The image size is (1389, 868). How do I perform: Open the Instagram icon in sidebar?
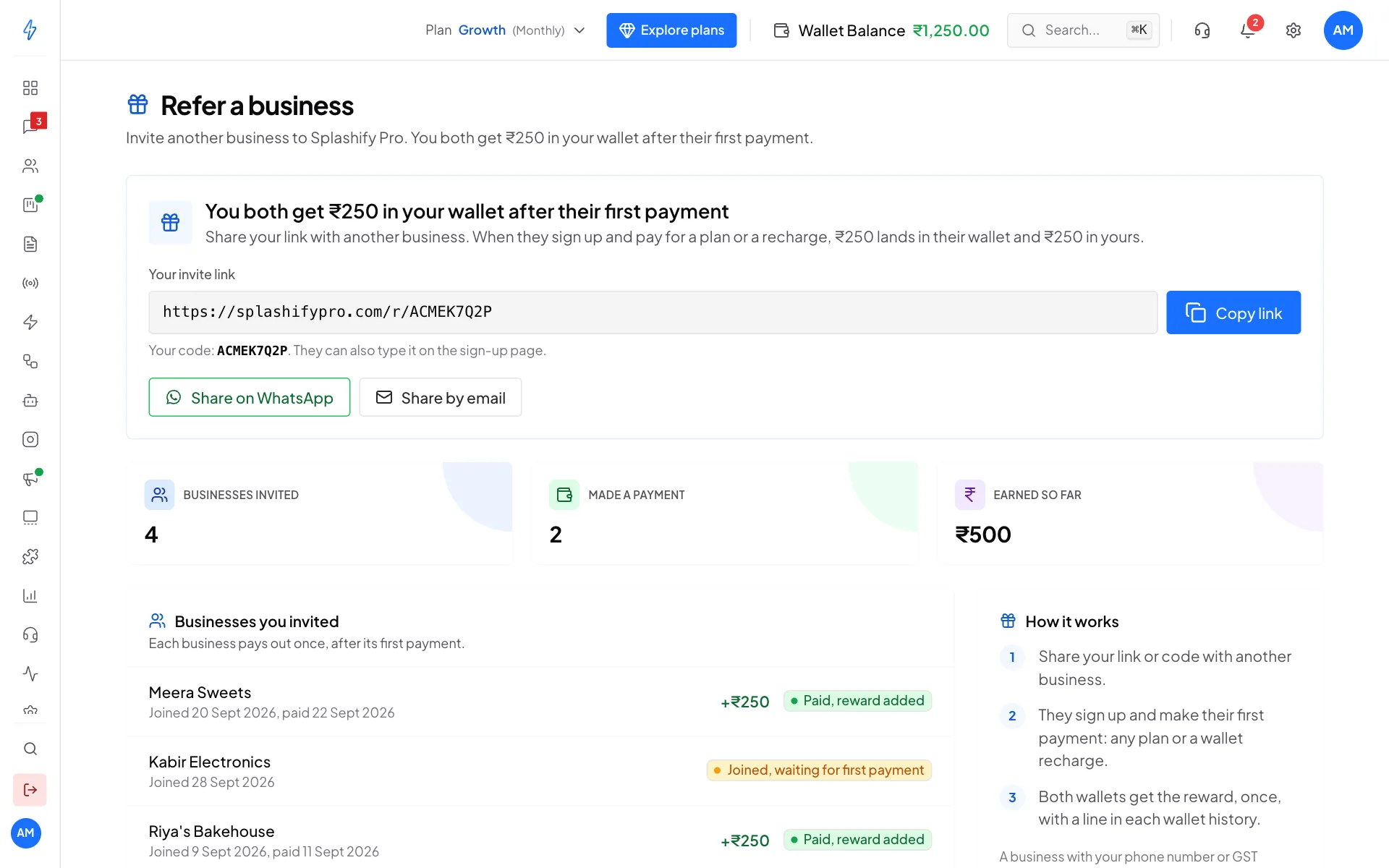(30, 439)
